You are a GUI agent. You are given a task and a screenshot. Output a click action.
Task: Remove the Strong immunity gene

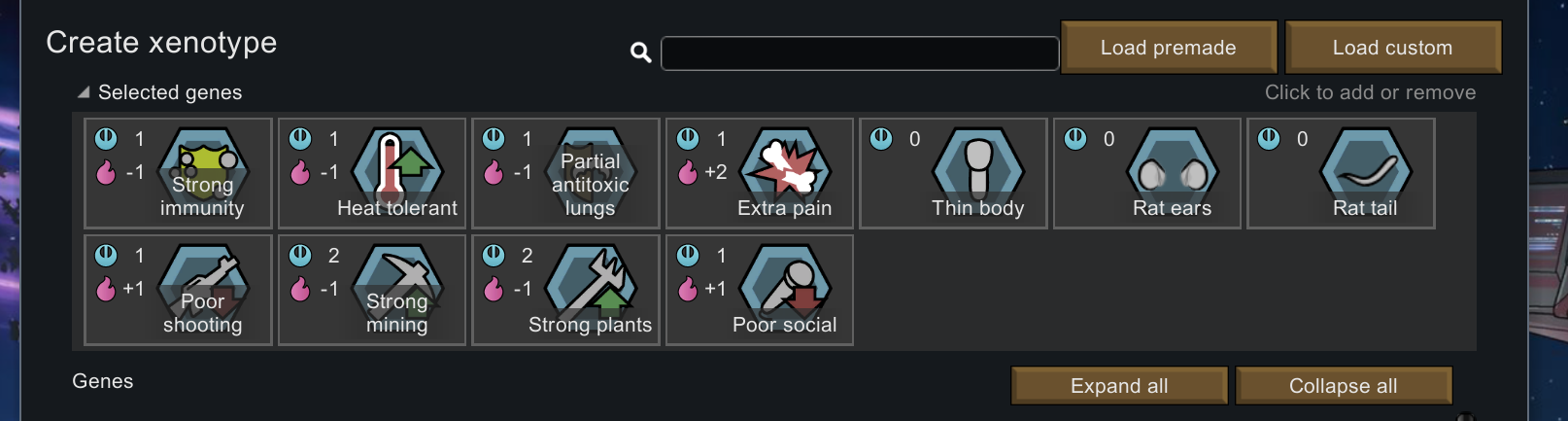point(178,173)
